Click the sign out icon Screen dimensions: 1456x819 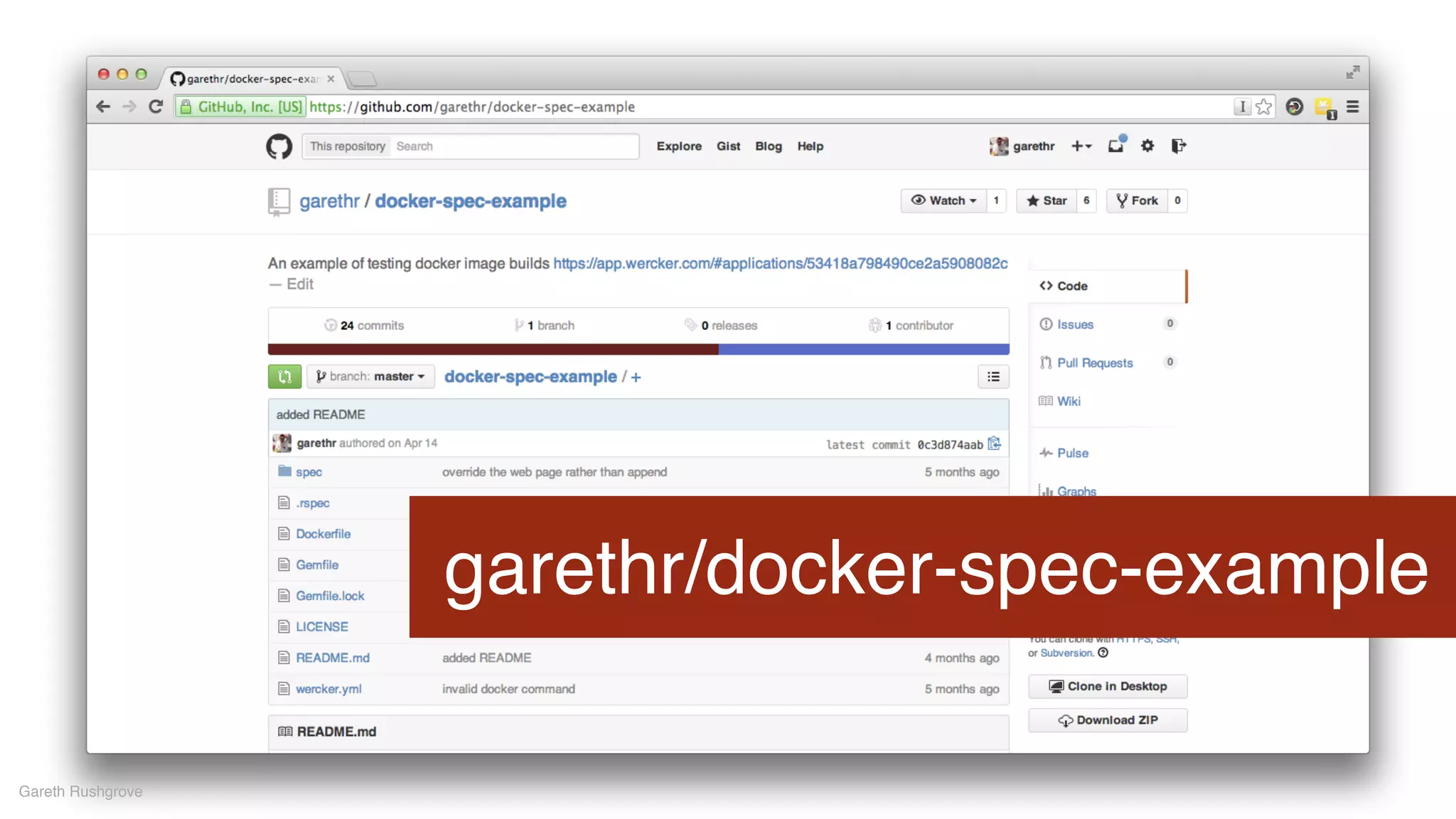pyautogui.click(x=1179, y=146)
